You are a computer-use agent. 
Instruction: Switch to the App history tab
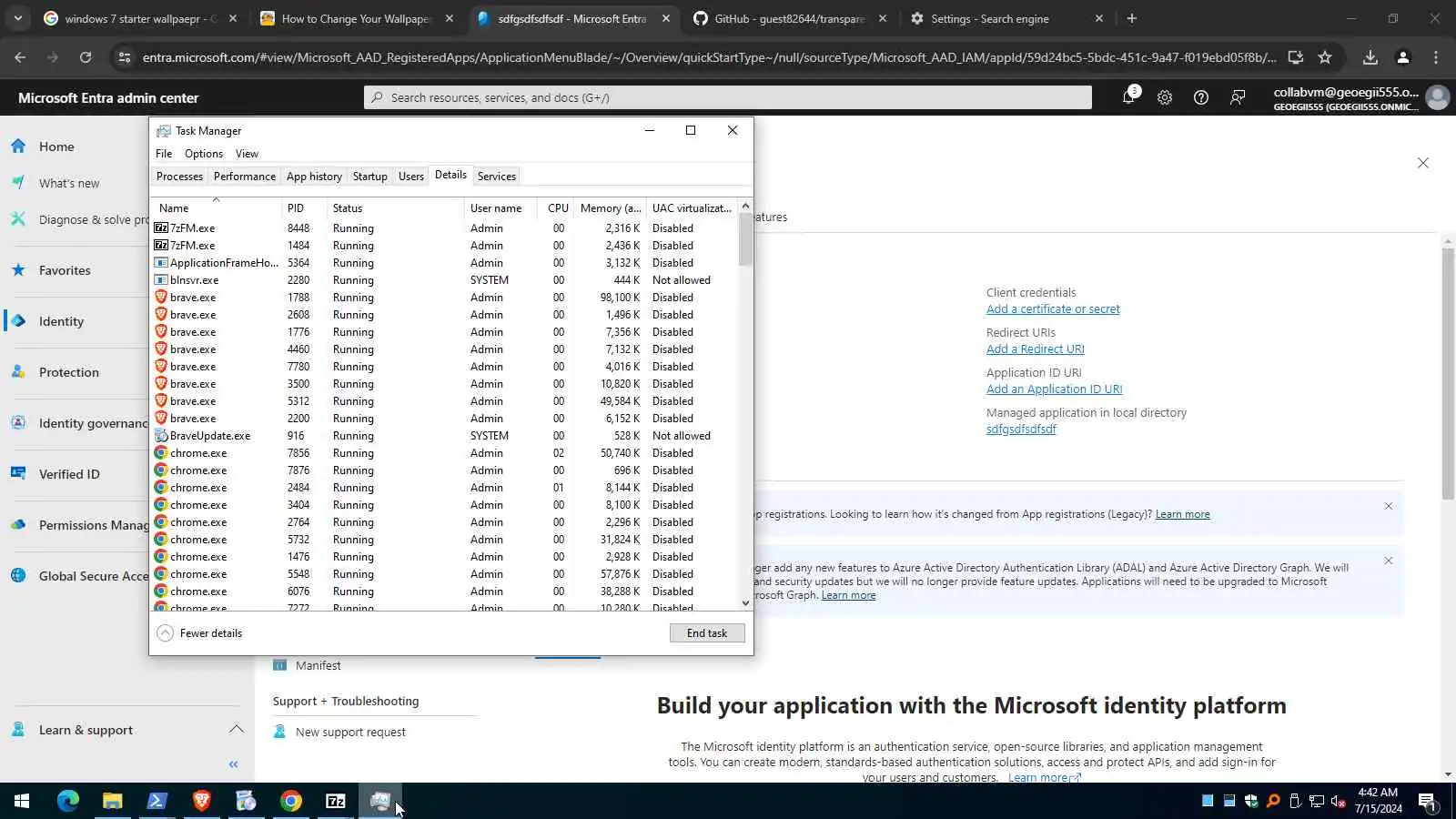[314, 177]
